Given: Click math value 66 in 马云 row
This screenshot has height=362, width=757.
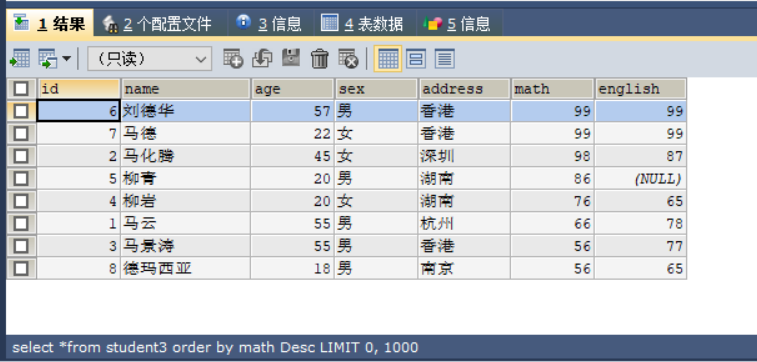Looking at the screenshot, I should click(552, 223).
